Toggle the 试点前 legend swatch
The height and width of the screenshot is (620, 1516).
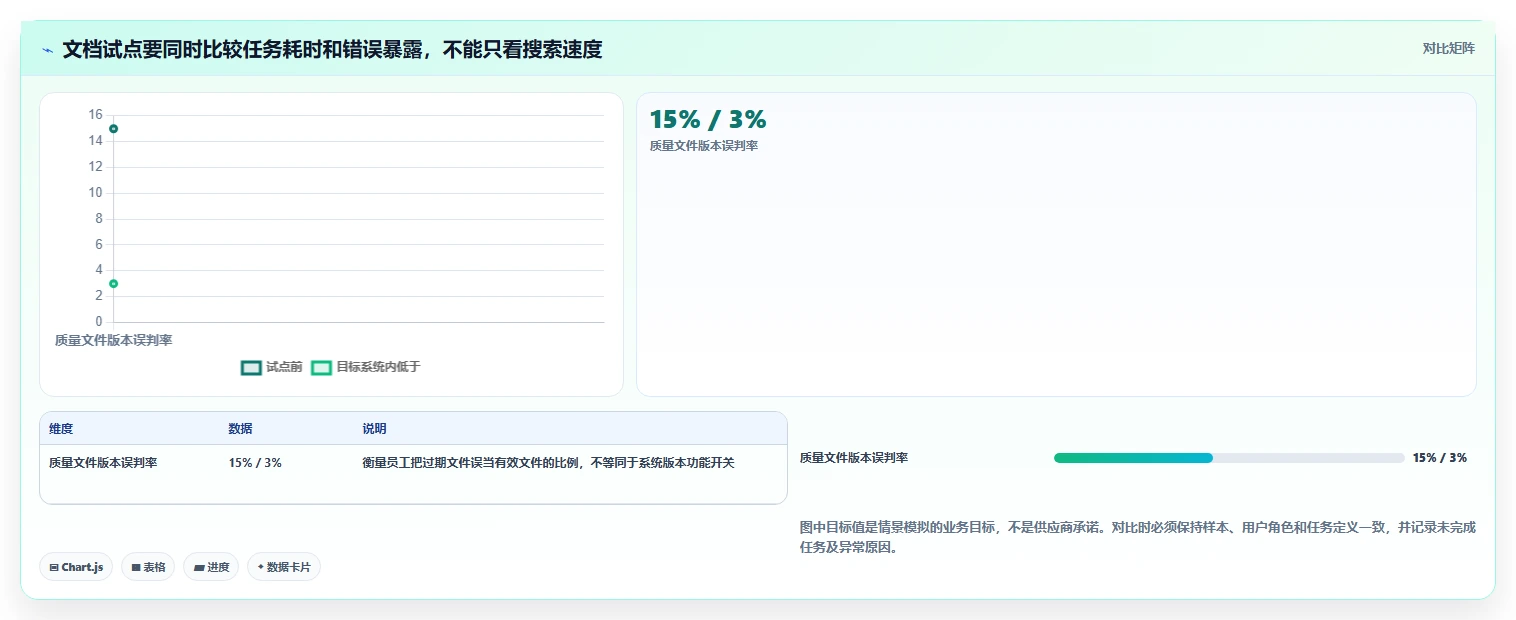pos(251,368)
